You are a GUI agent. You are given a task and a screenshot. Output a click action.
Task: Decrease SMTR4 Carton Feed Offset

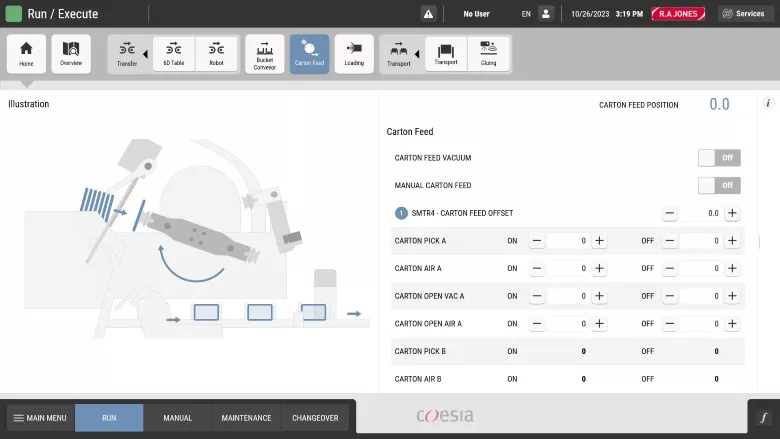670,213
